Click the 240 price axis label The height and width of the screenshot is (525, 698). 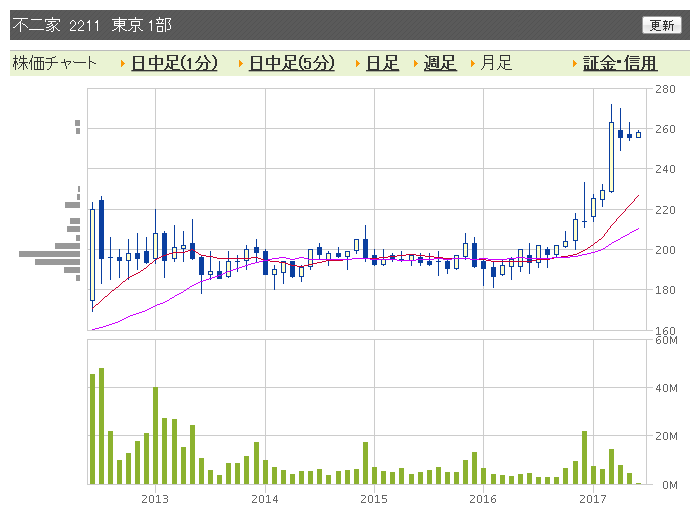point(665,169)
